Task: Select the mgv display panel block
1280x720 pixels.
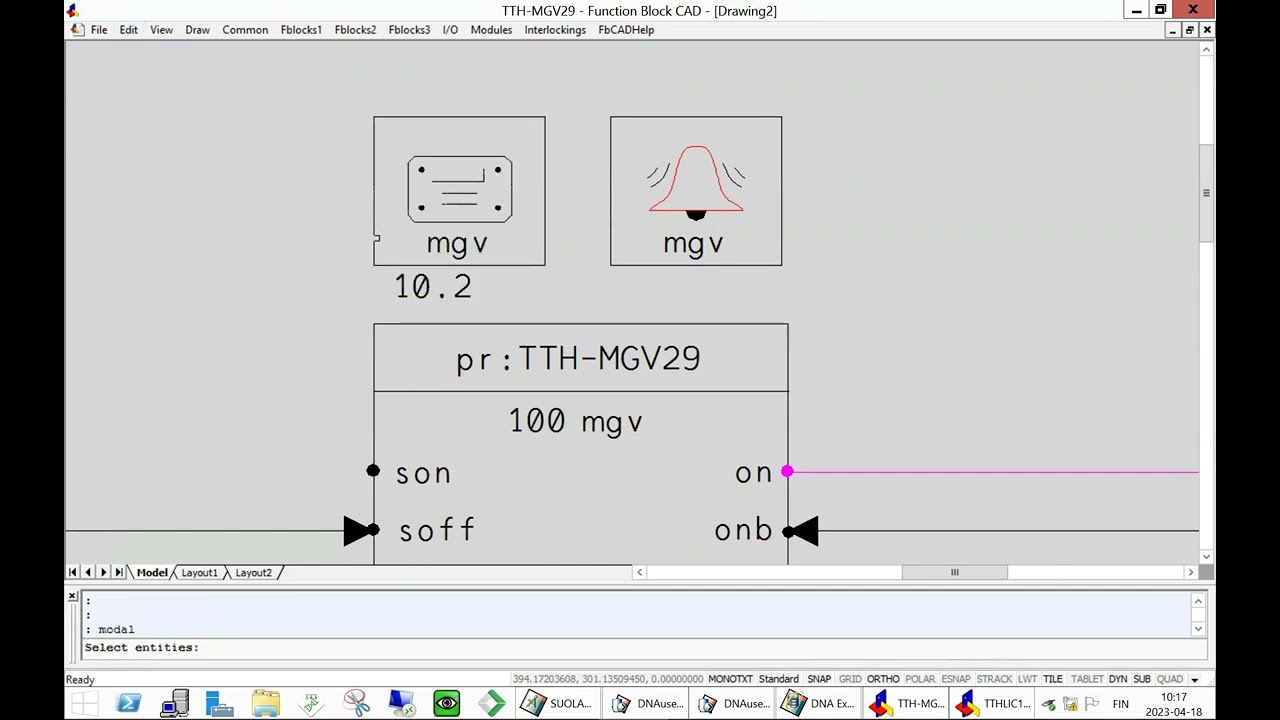Action: (459, 191)
